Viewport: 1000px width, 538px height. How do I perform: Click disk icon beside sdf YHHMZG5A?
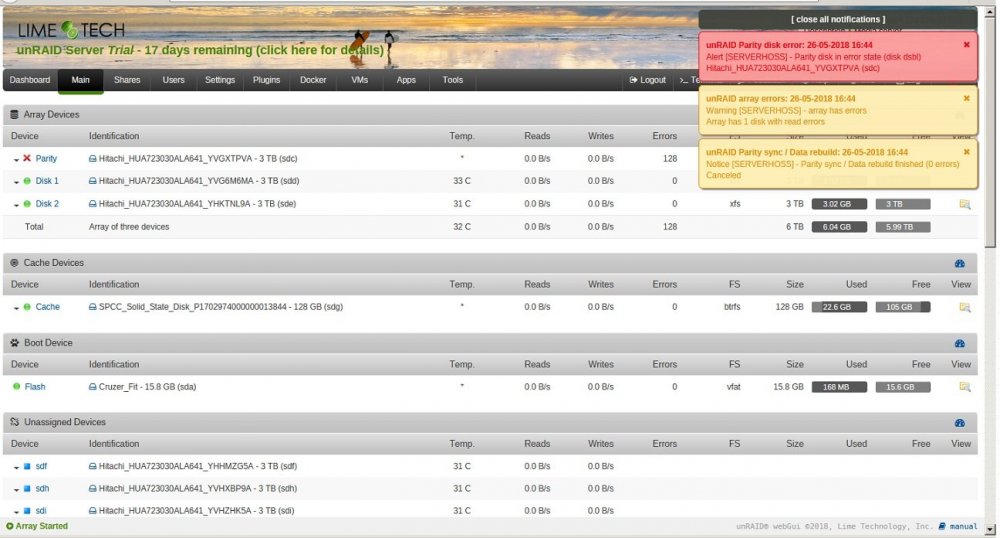click(x=92, y=467)
